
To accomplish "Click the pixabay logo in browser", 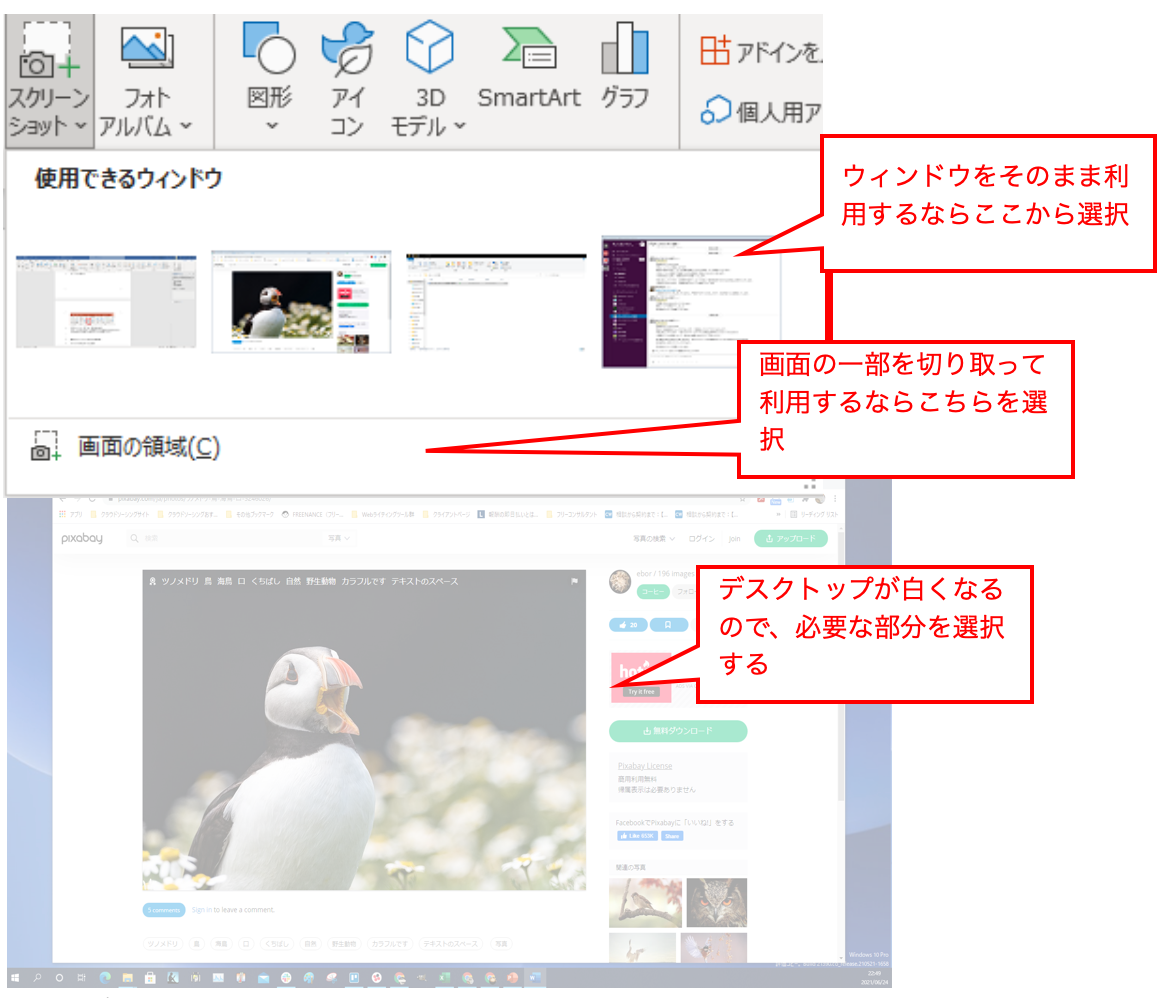I will click(x=82, y=538).
